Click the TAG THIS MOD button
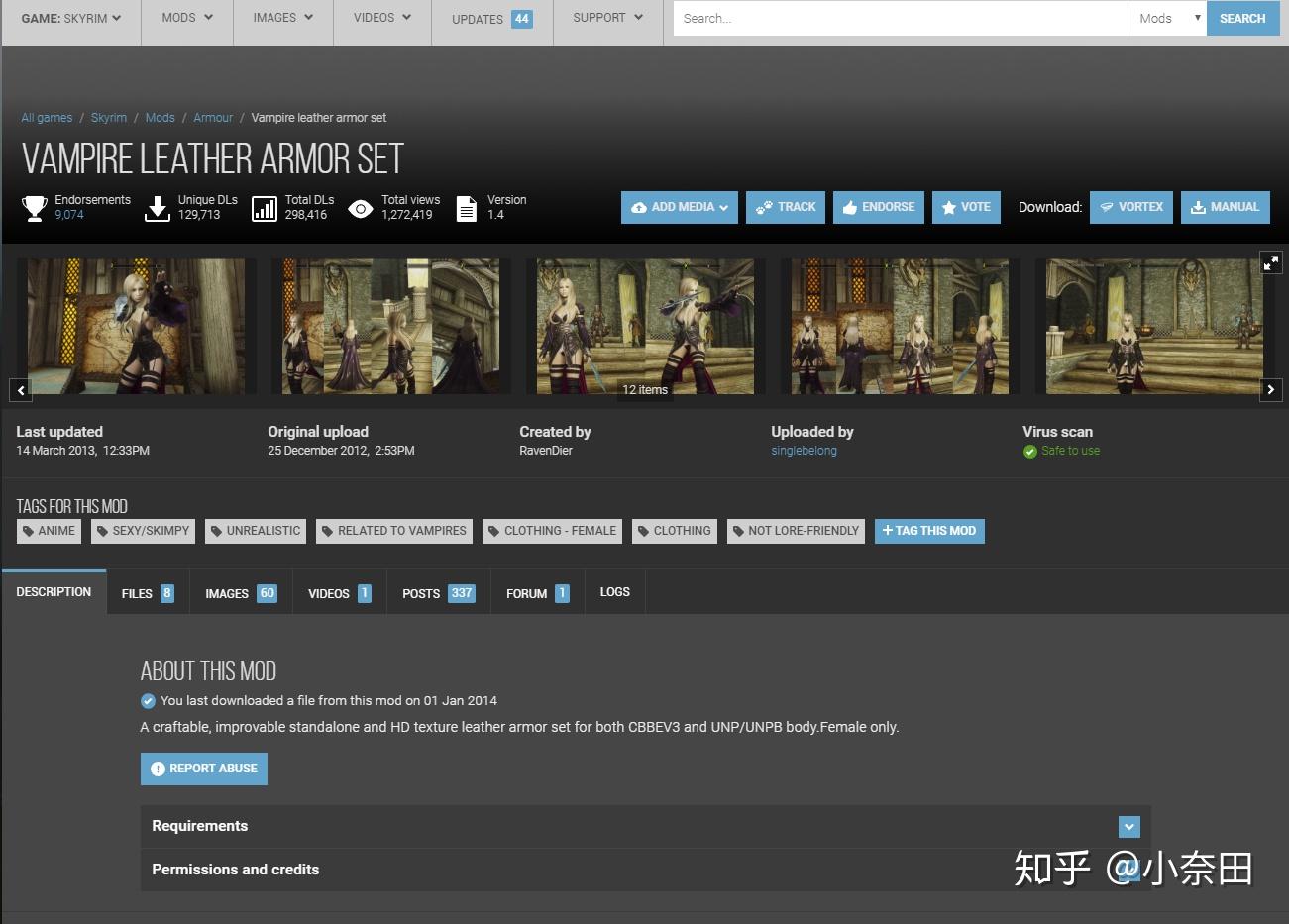Viewport: 1289px width, 924px height. [x=929, y=531]
